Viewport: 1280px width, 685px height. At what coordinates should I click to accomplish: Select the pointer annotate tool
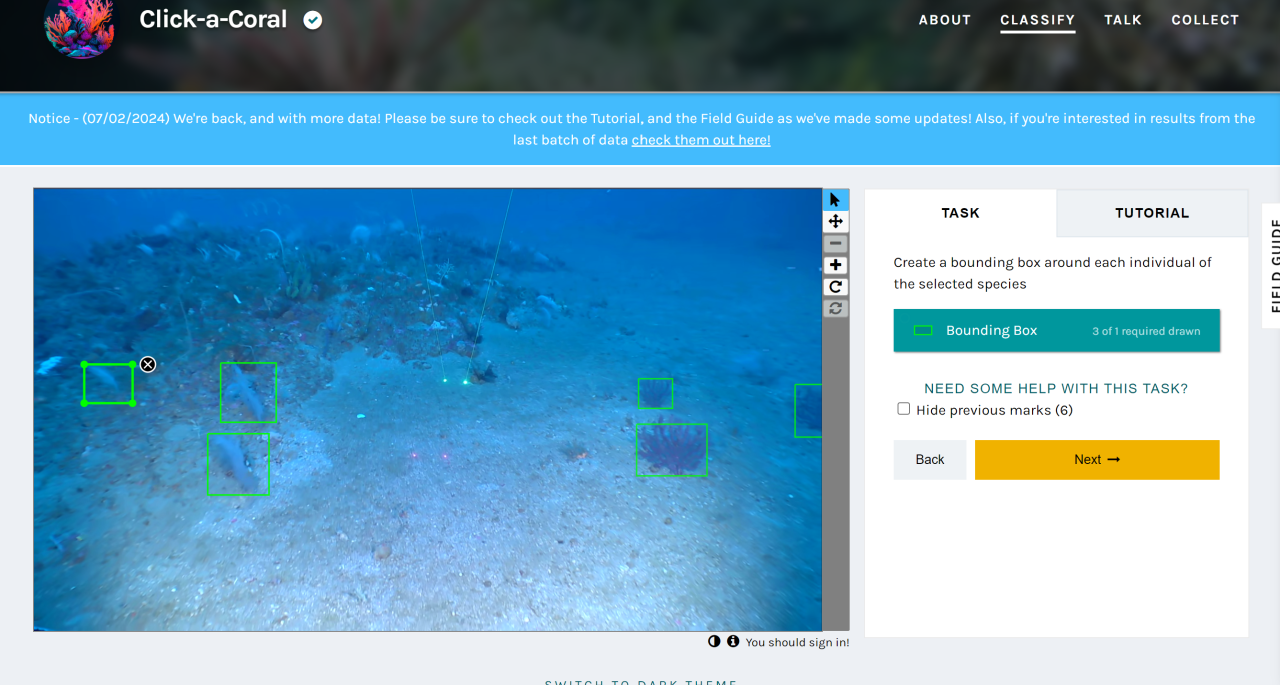coord(835,199)
